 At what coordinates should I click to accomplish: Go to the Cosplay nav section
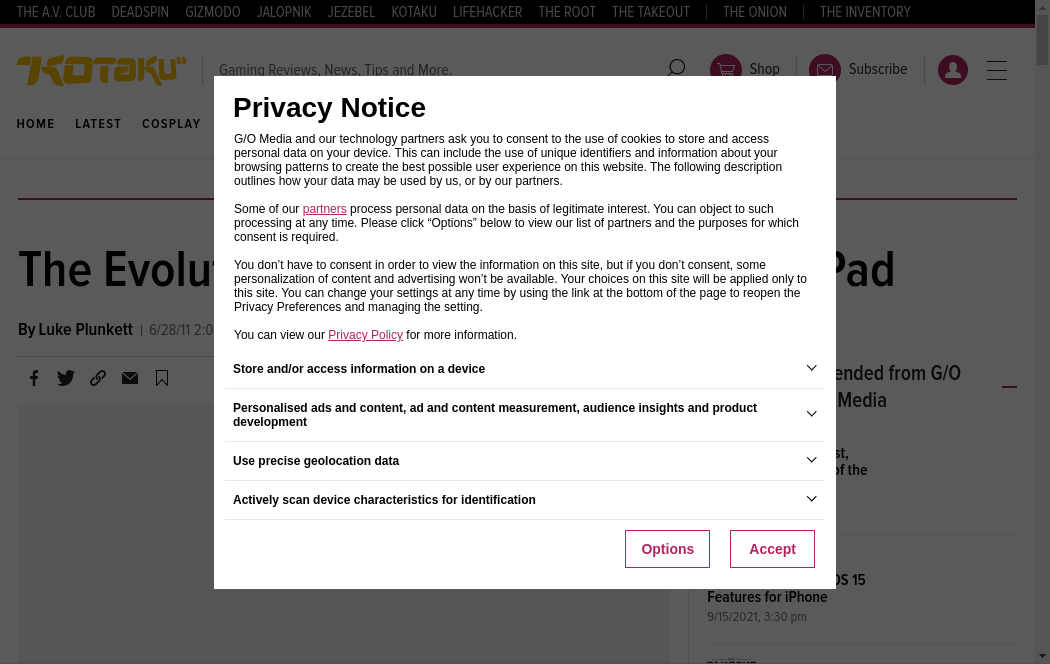coord(171,124)
